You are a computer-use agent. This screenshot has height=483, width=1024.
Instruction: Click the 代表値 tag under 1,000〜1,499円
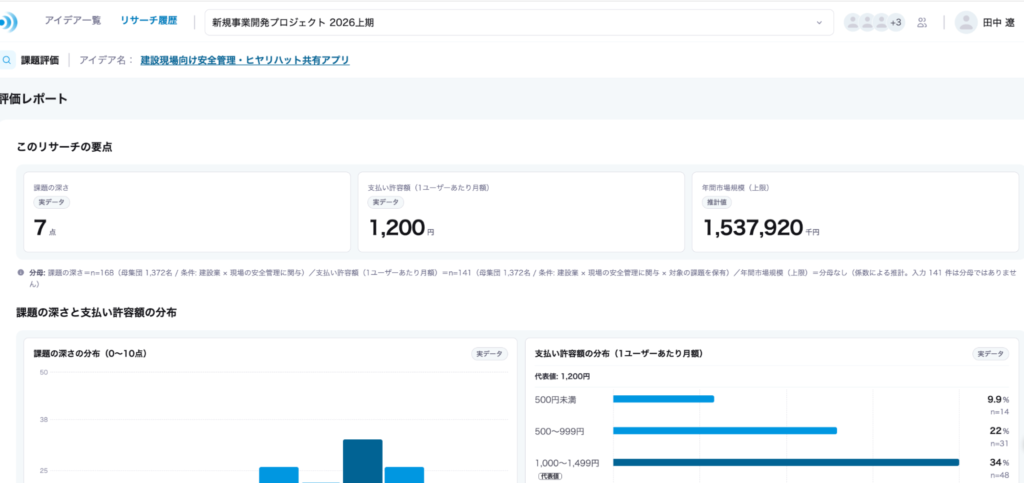(549, 476)
